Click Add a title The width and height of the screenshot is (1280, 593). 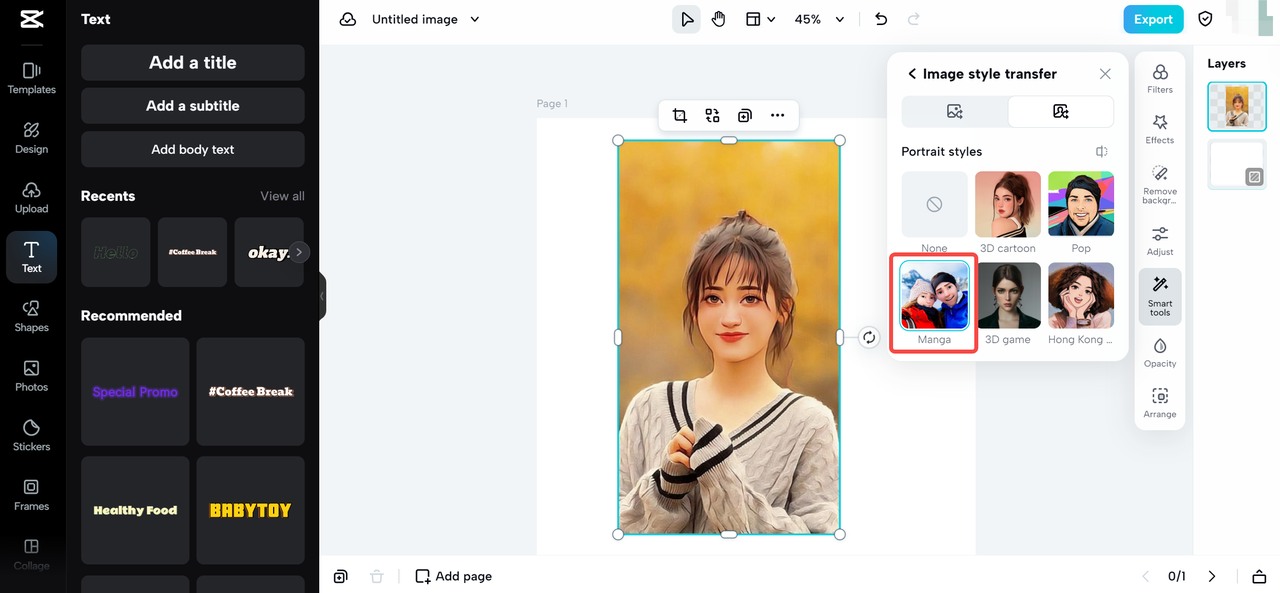(193, 62)
